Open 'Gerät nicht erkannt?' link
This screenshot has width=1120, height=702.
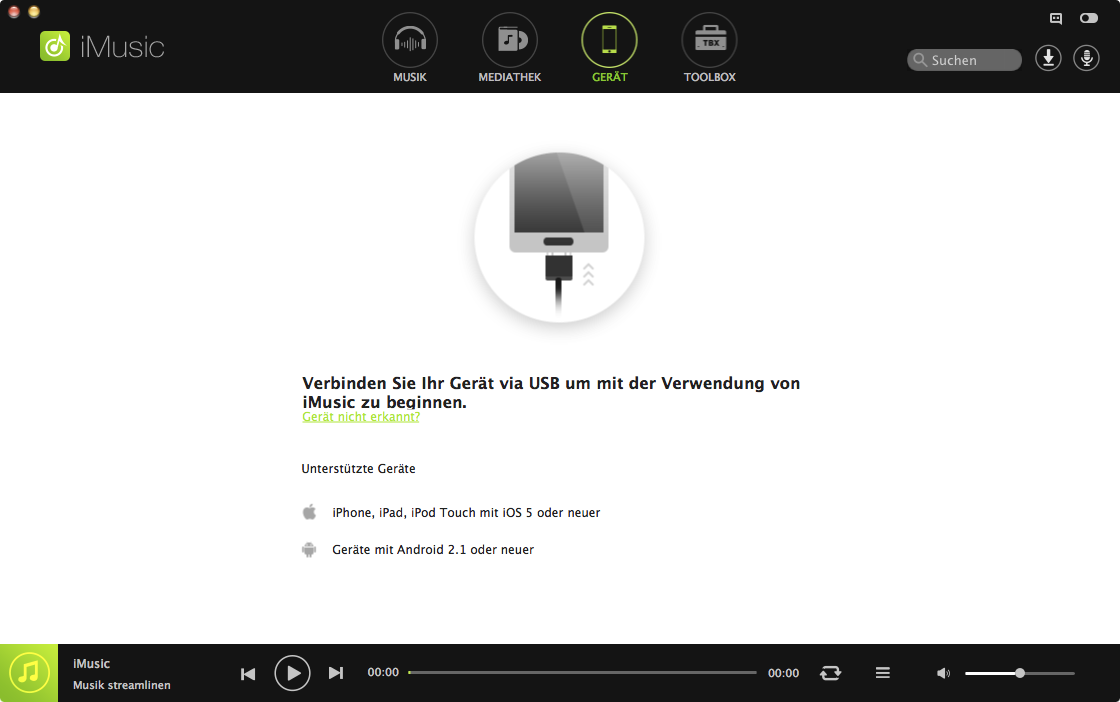point(361,417)
